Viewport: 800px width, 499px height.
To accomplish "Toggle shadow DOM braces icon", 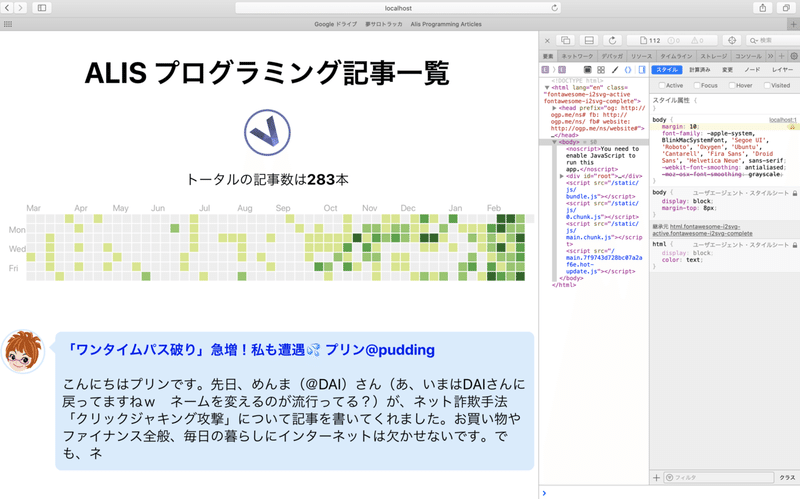I will pos(628,69).
